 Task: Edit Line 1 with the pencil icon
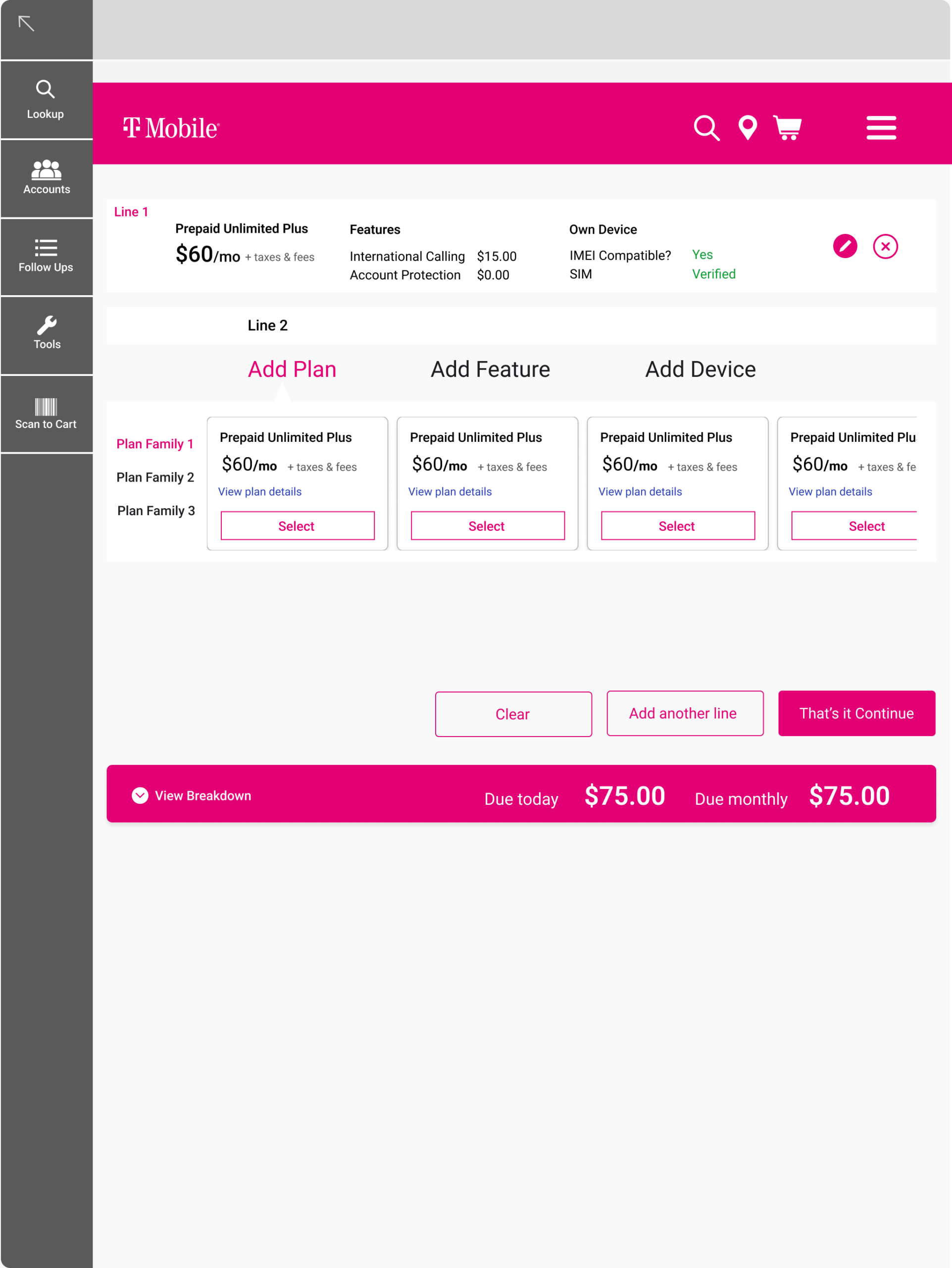845,247
